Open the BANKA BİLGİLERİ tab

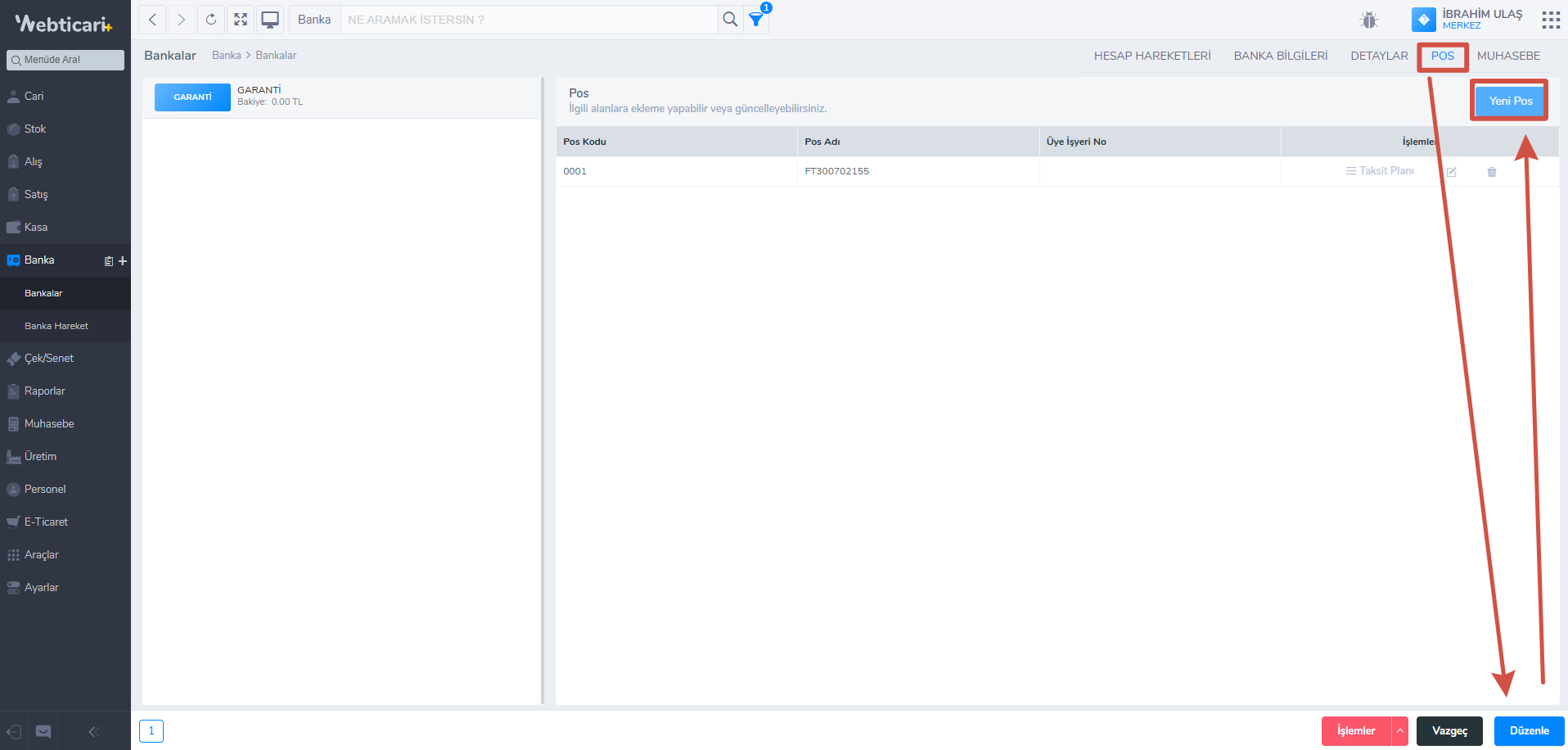coord(1281,56)
